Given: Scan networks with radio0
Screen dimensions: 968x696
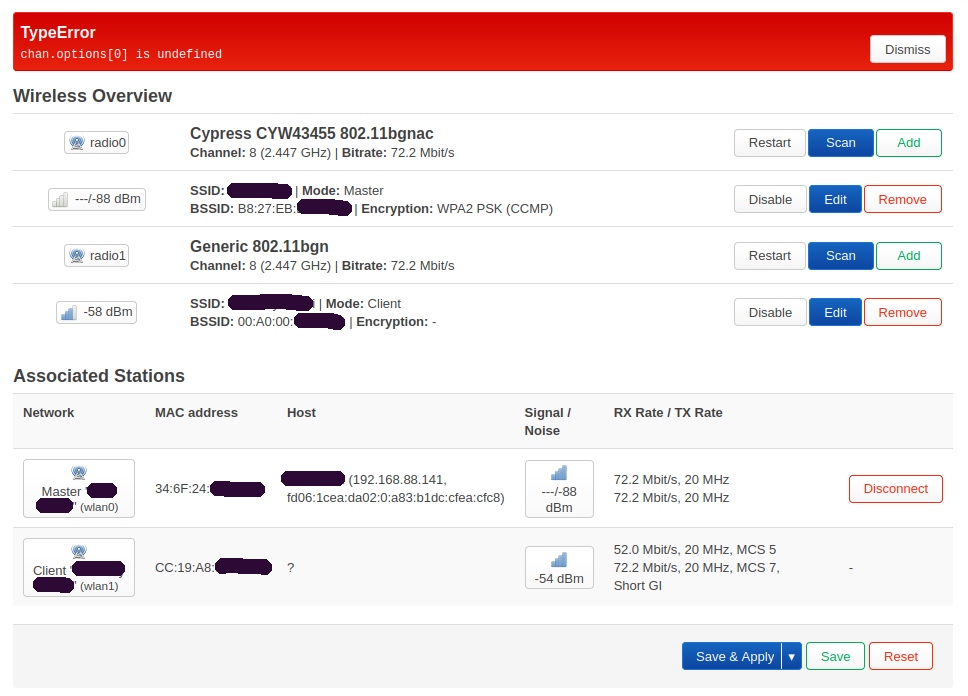Looking at the screenshot, I should [840, 143].
